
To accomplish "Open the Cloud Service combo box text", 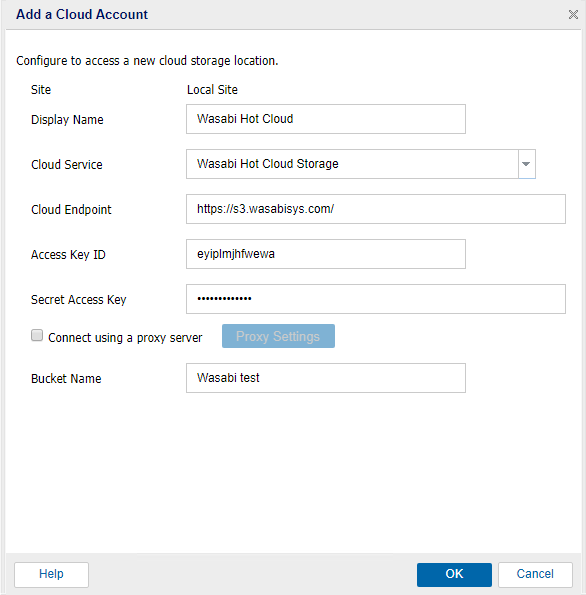I will (352, 164).
